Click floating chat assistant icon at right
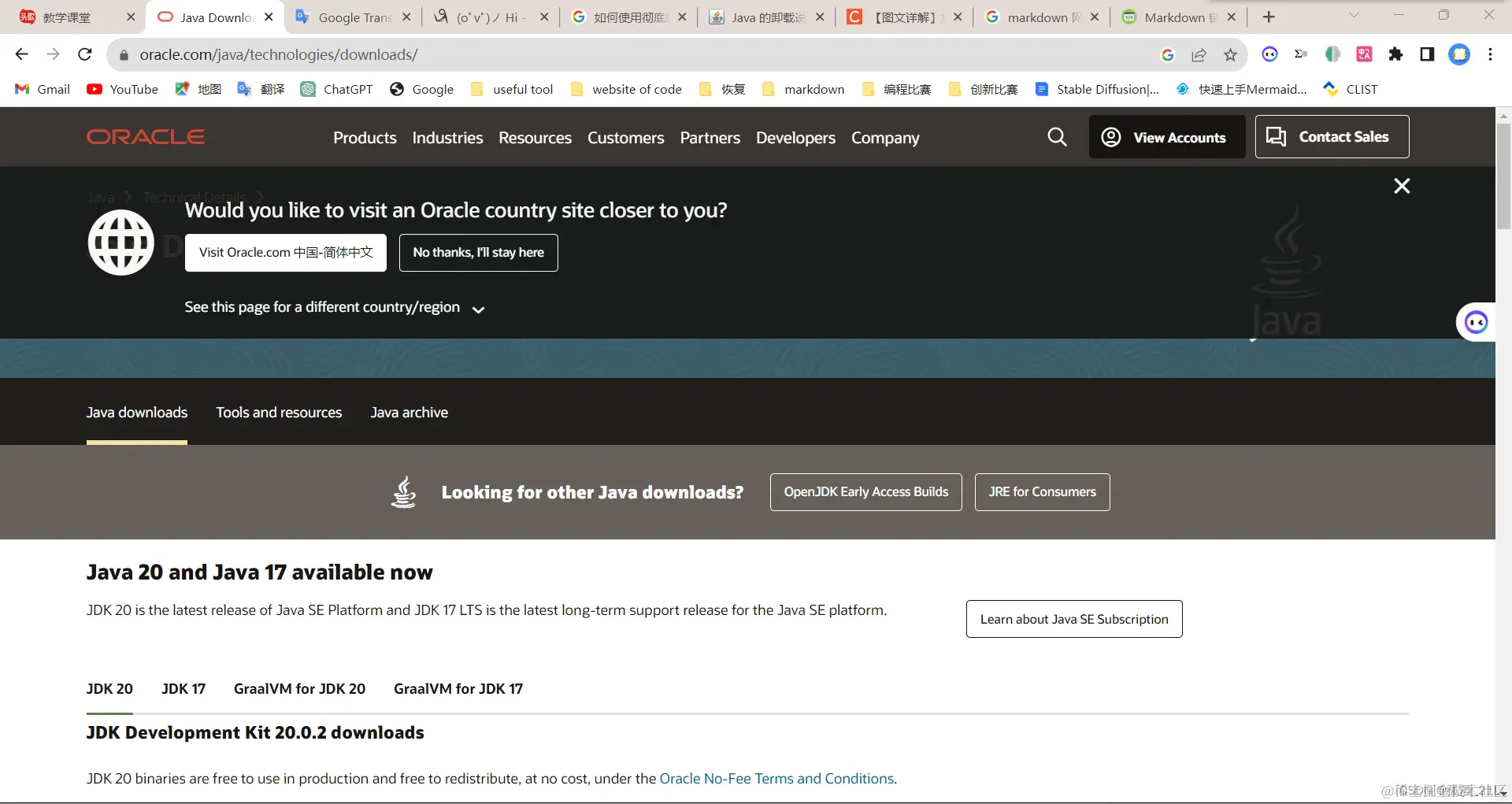The image size is (1512, 804). coord(1476,322)
